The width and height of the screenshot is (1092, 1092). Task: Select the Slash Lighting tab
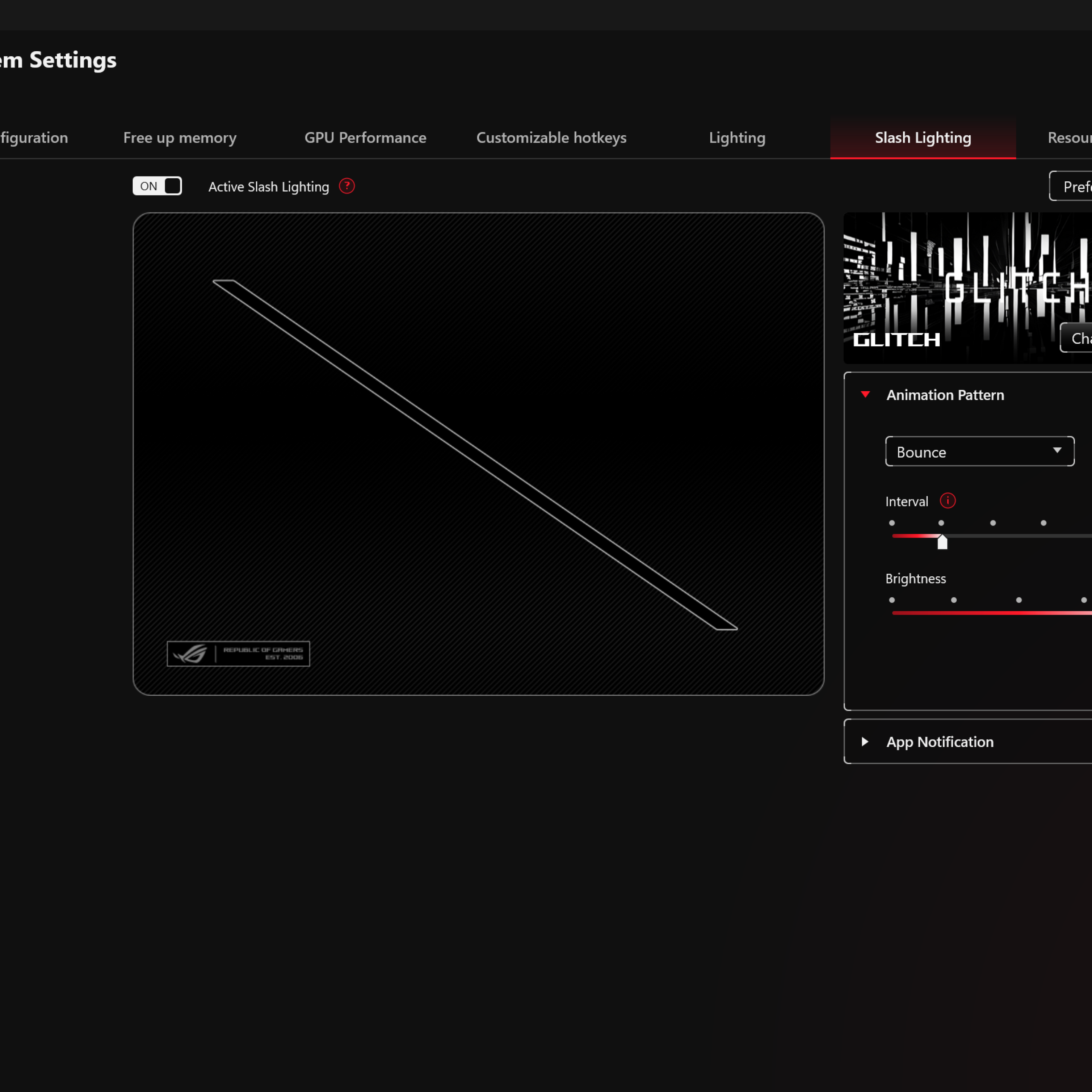pos(922,138)
